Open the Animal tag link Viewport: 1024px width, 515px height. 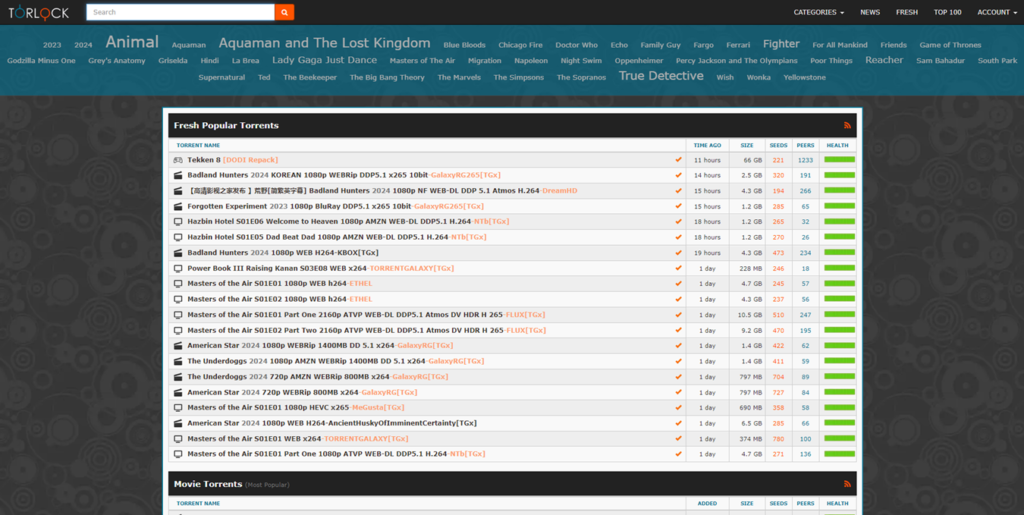(132, 42)
